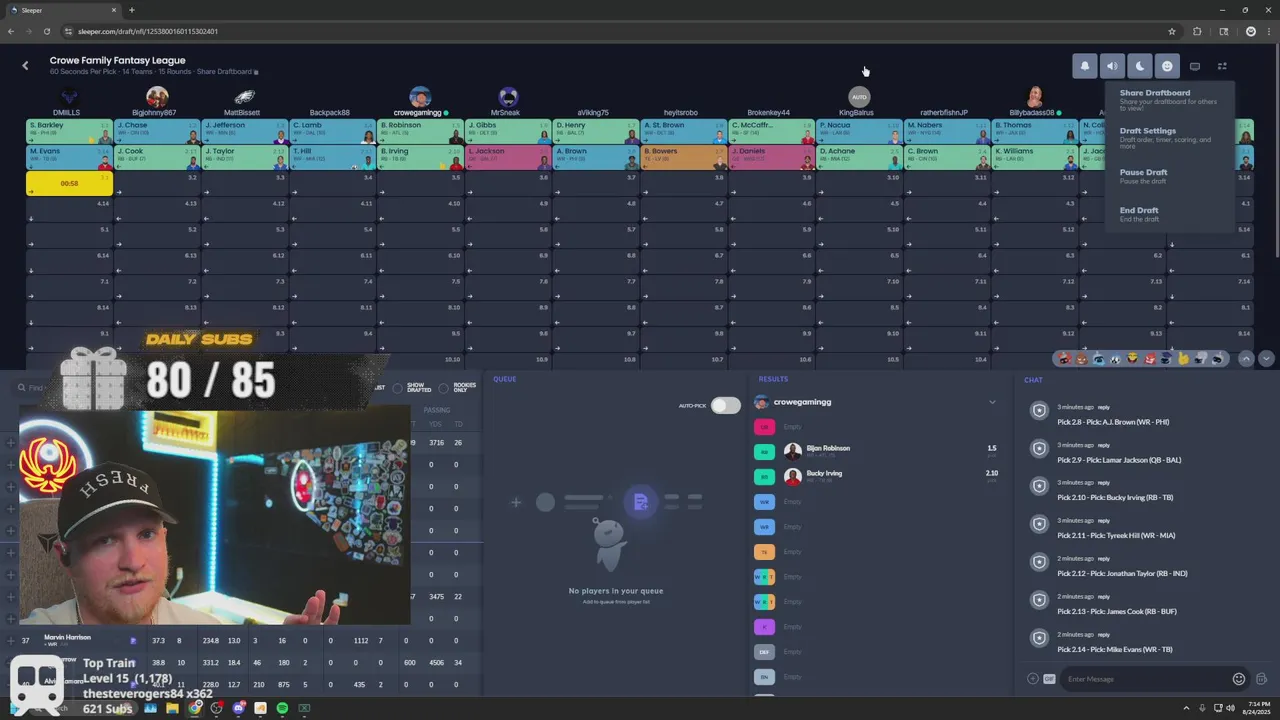Open L. Jackson pink QB pick card
Viewport: 1280px width, 720px height.
click(x=508, y=157)
